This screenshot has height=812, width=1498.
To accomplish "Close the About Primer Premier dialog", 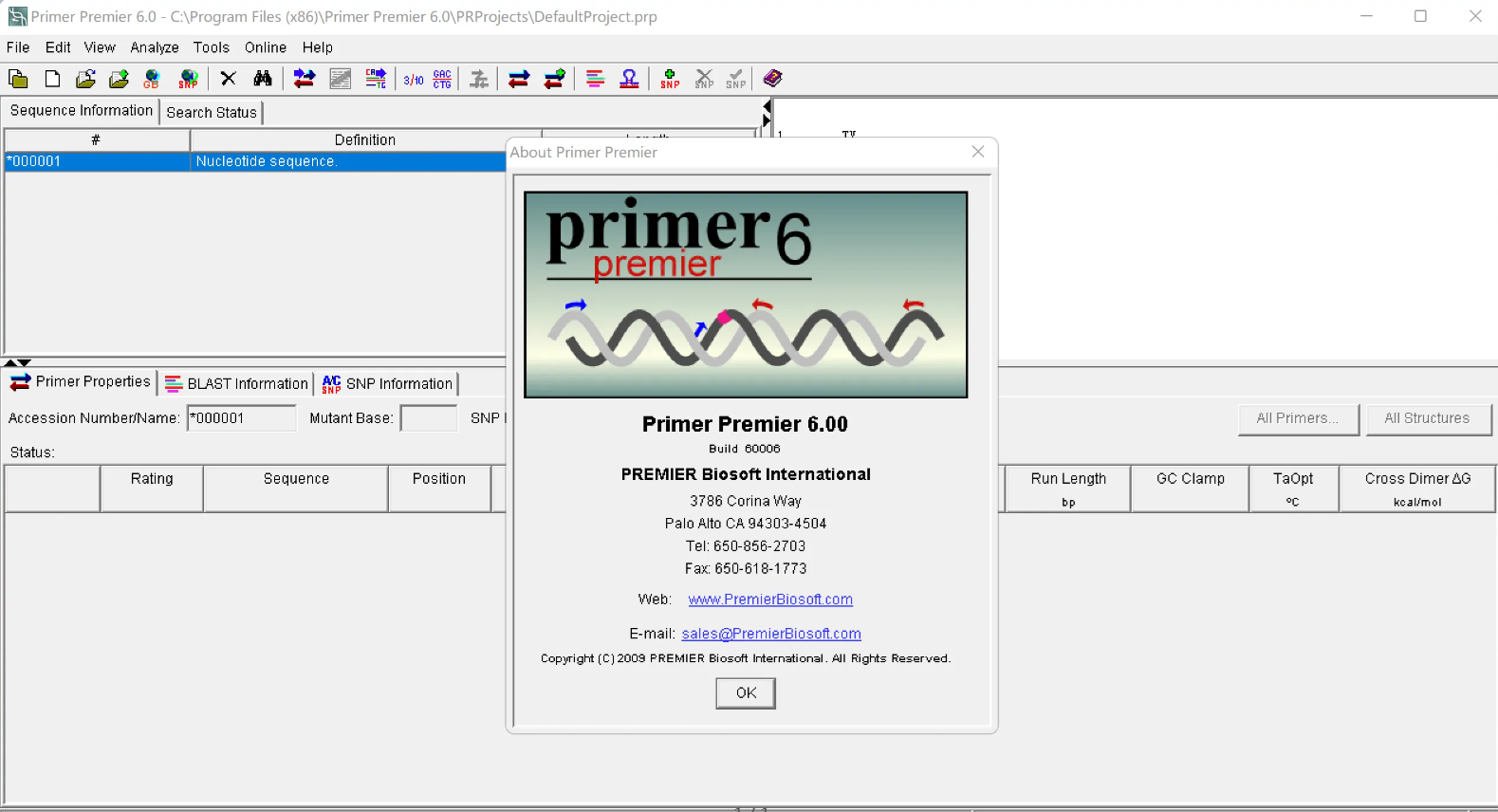I will [978, 152].
